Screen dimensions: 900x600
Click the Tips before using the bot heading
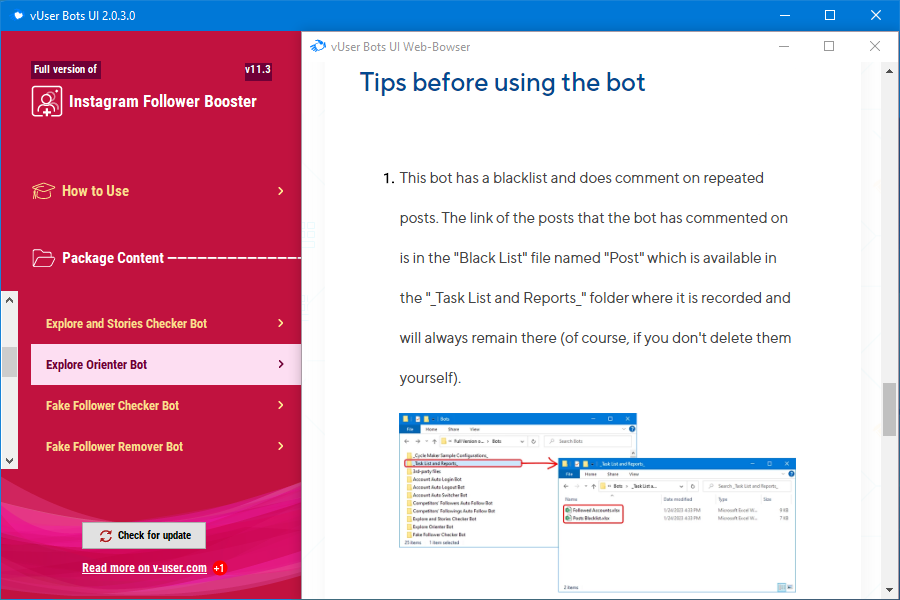[x=502, y=83]
